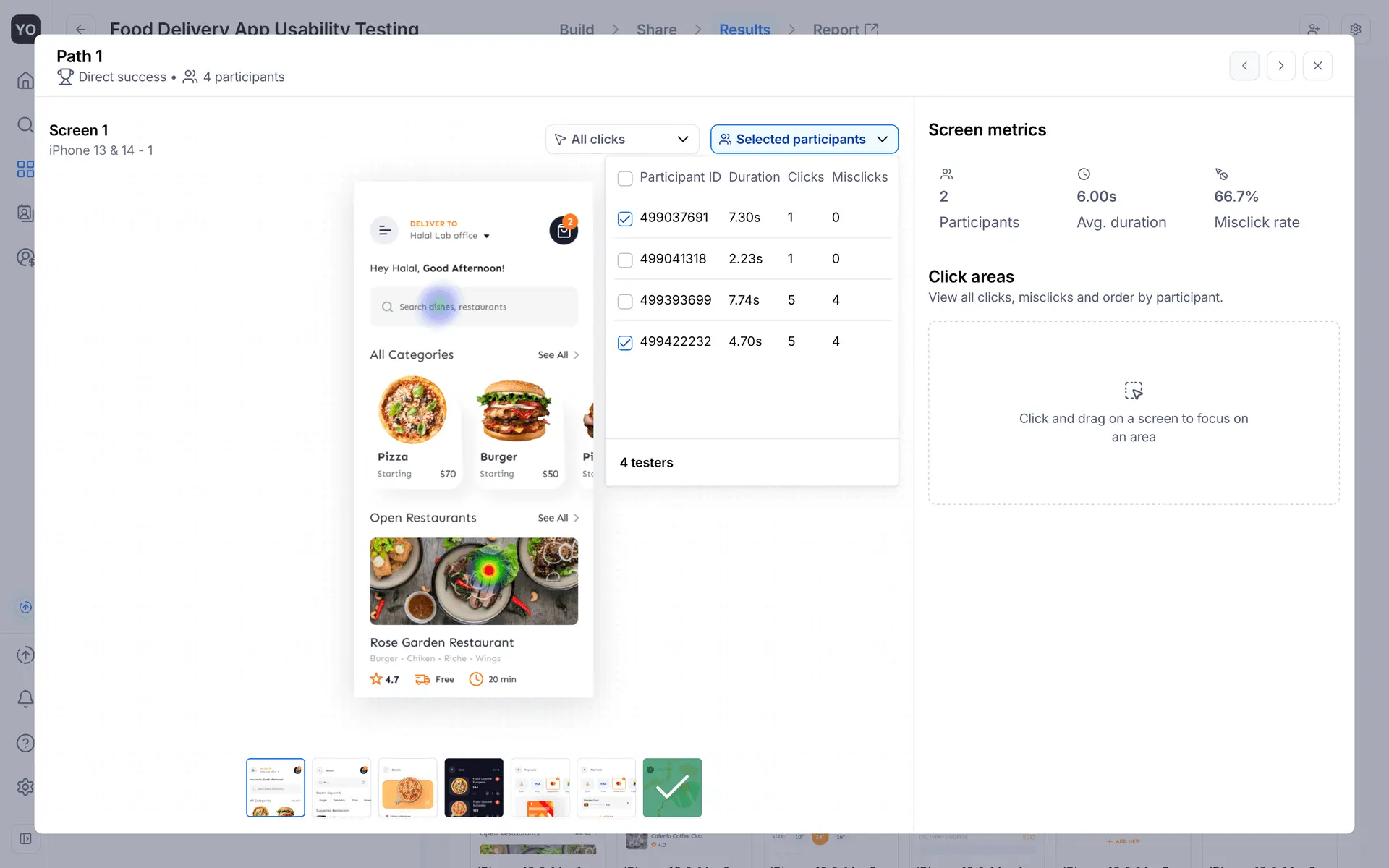Toggle the select-all participants checkbox
This screenshot has width=1389, height=868.
[625, 178]
